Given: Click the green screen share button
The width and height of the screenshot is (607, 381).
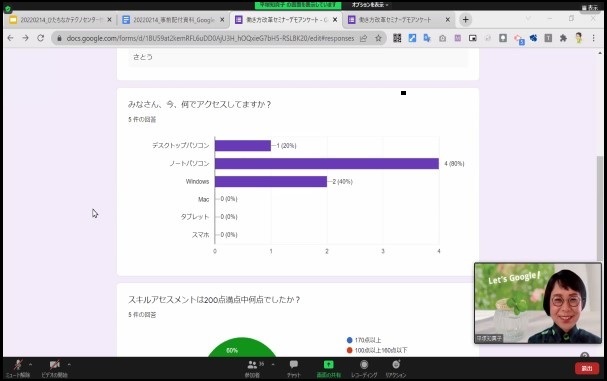Looking at the screenshot, I should [328, 364].
